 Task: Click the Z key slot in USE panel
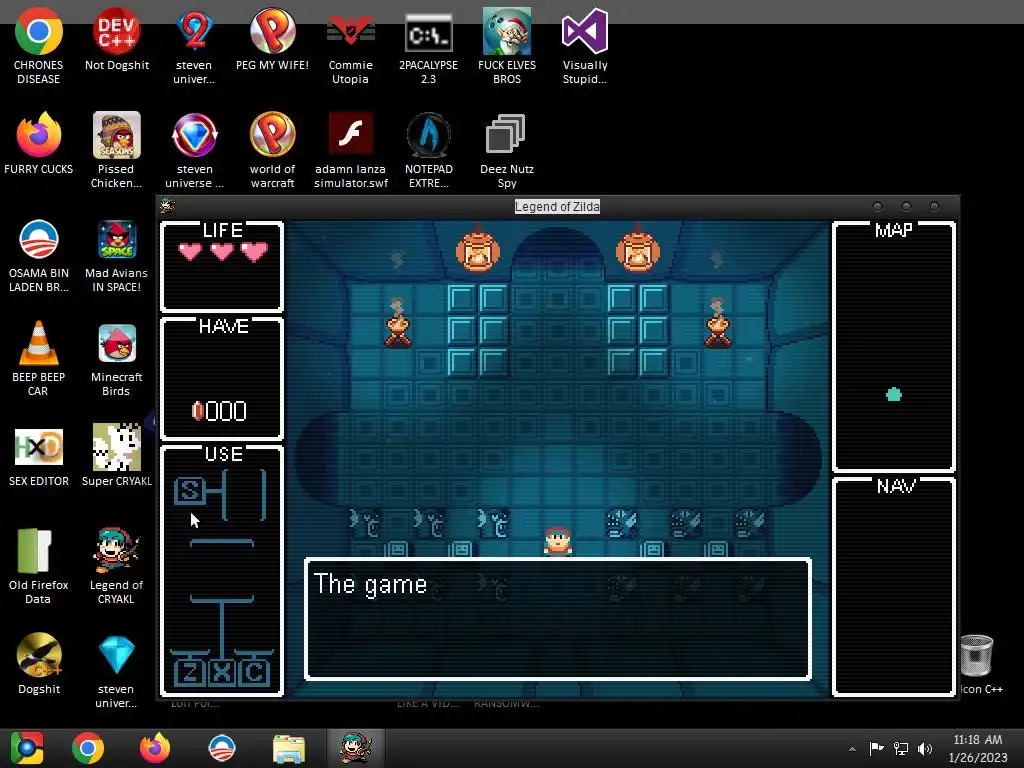point(189,671)
